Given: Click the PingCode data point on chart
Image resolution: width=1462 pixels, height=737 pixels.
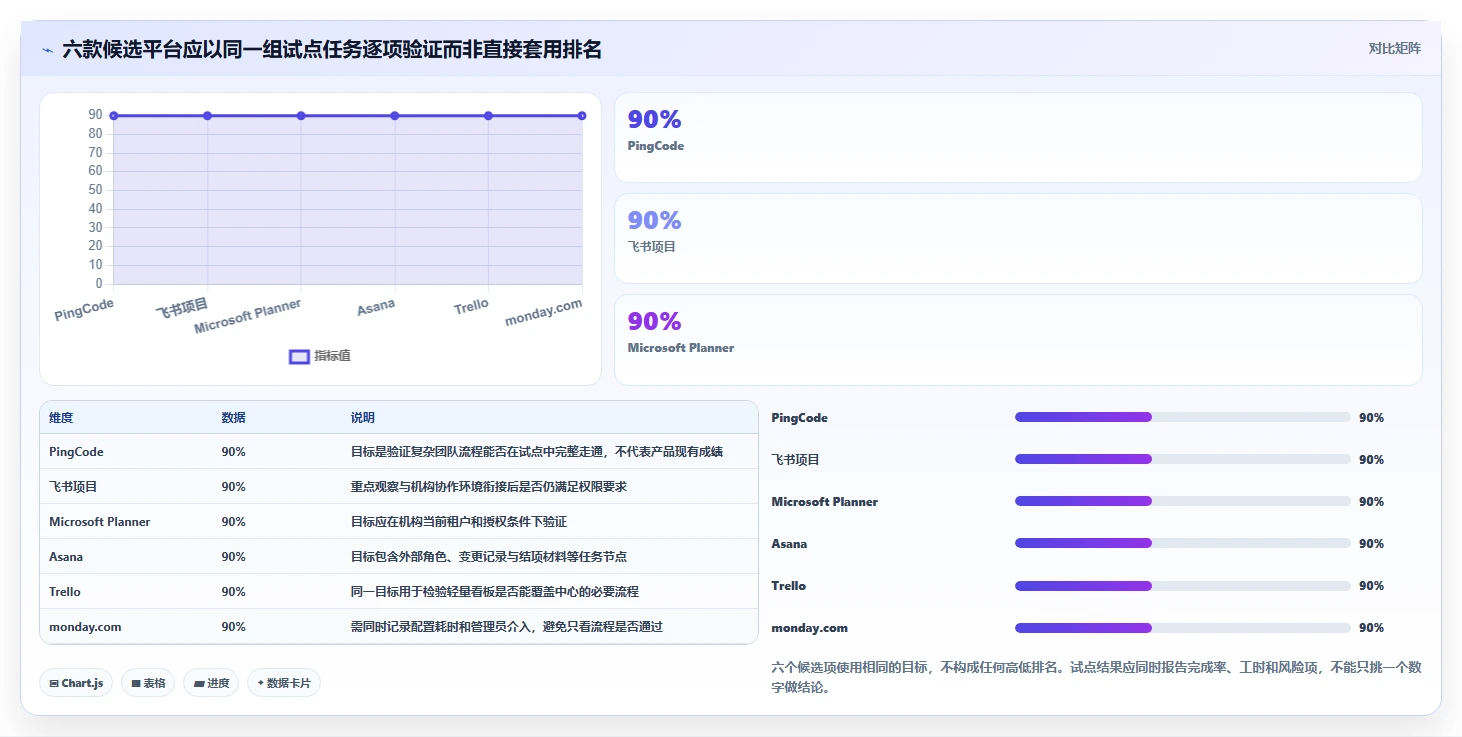Looking at the screenshot, I should coord(114,116).
